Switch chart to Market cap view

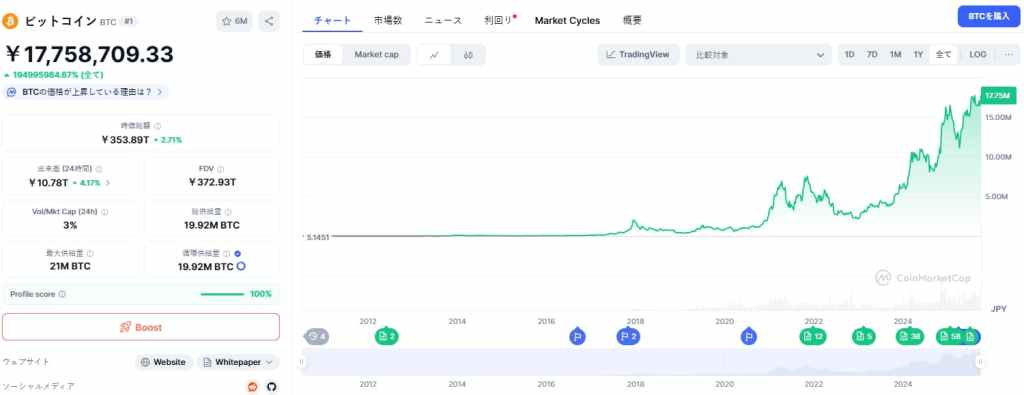[x=376, y=55]
